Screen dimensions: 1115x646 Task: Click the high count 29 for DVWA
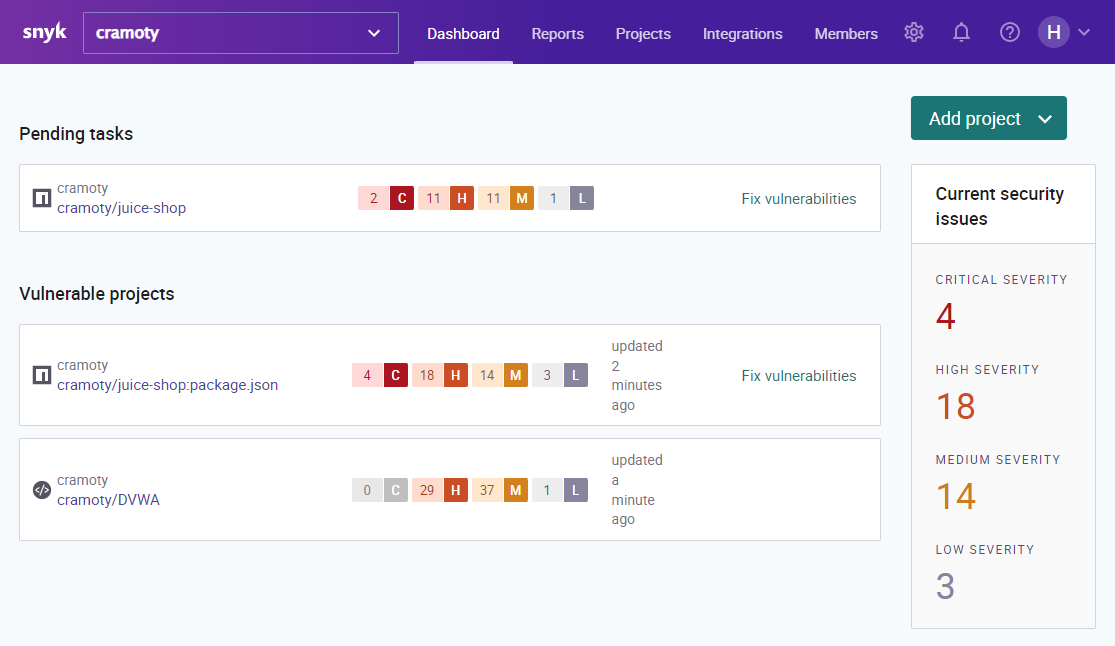coord(427,489)
